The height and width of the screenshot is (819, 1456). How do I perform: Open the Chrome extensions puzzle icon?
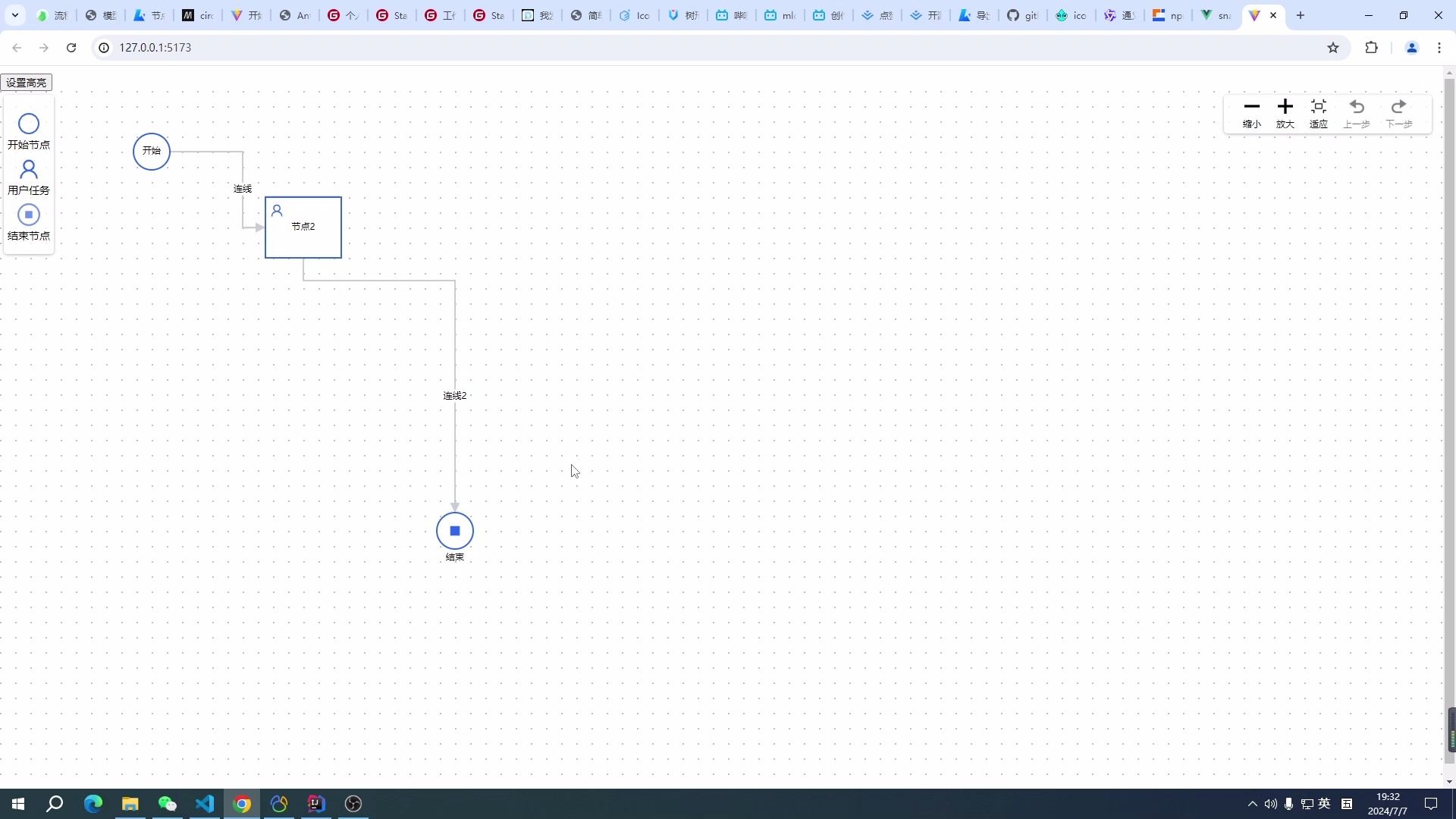tap(1371, 48)
